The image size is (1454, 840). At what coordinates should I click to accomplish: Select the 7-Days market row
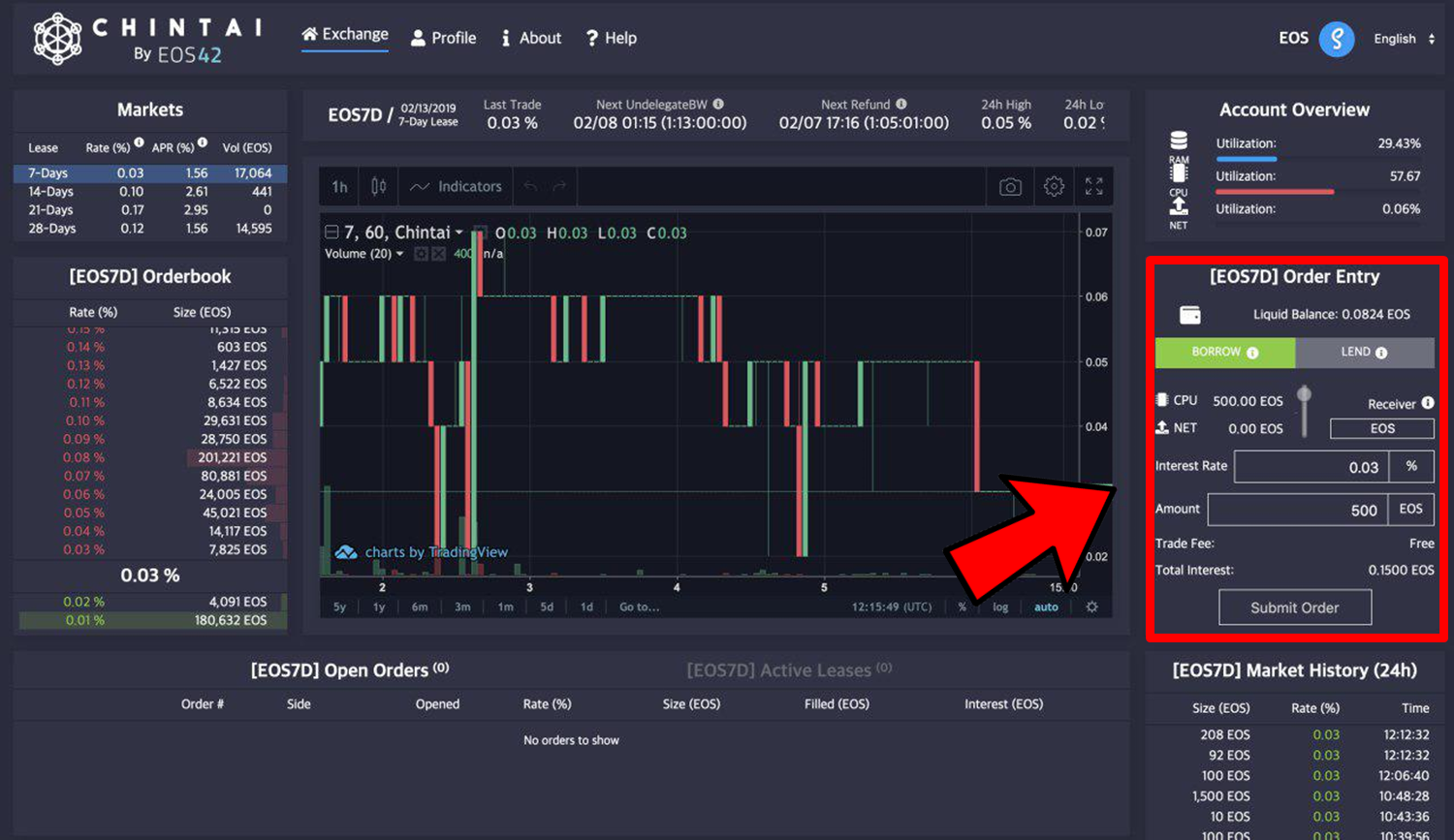pos(150,173)
